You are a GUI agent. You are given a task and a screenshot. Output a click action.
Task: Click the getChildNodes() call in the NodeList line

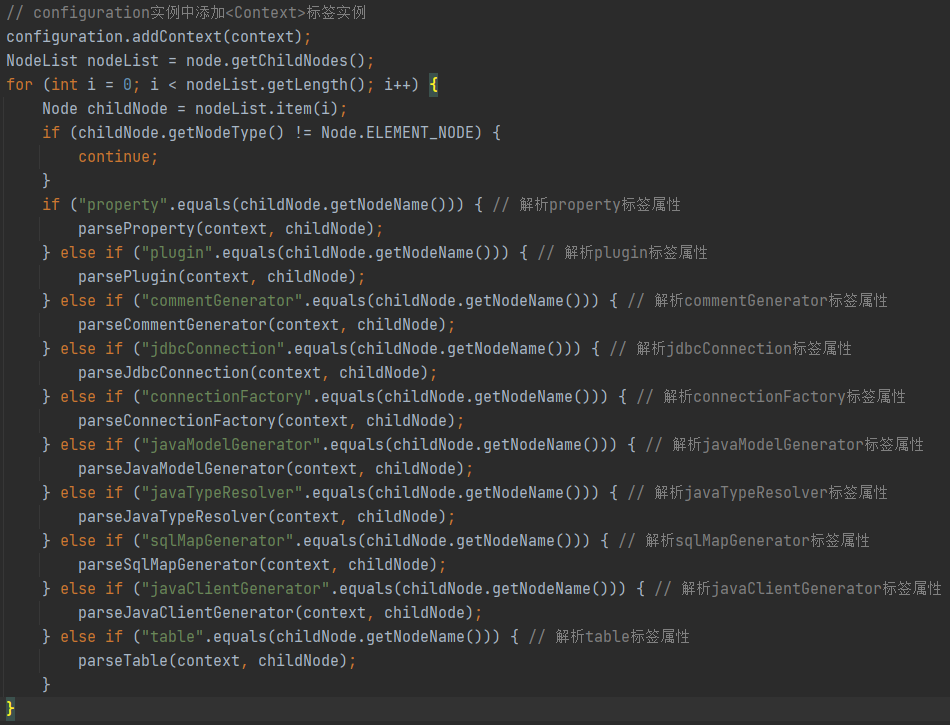click(299, 61)
